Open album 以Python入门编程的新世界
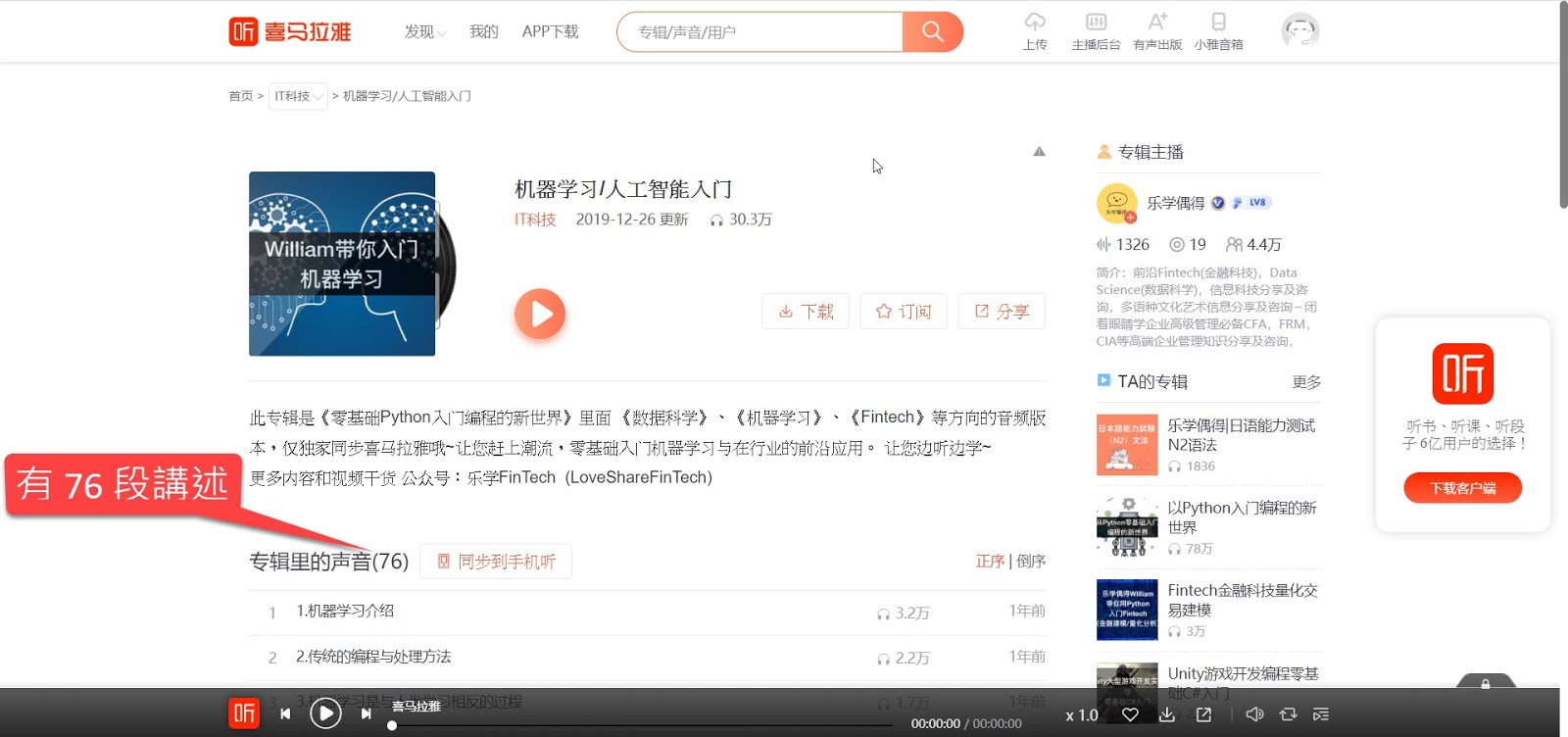This screenshot has height=737, width=1568. (x=1242, y=517)
